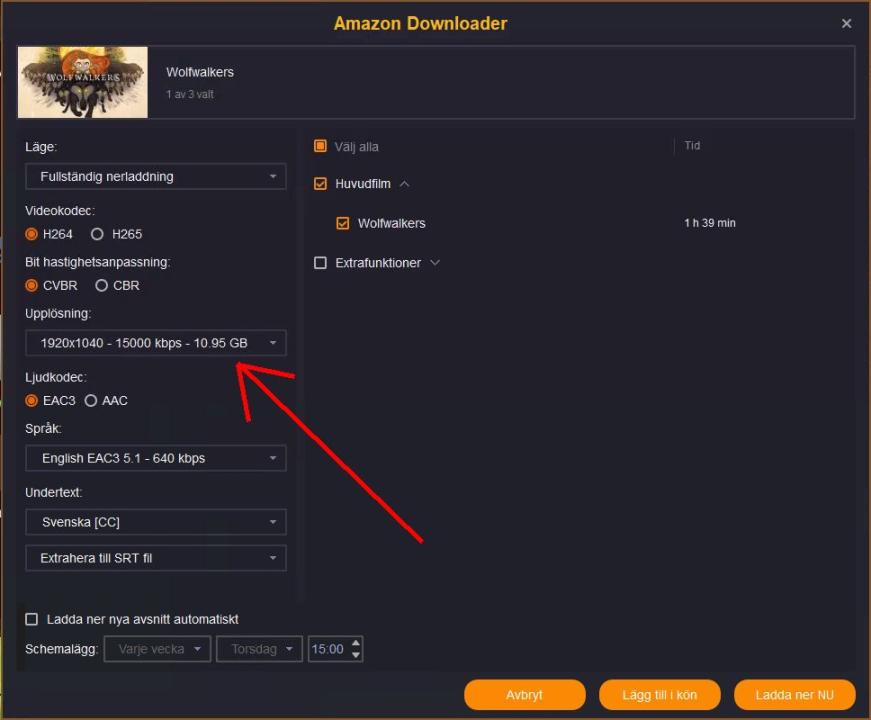Image resolution: width=871 pixels, height=720 pixels.
Task: Uncheck the Huvudfilm checkbox
Action: click(x=321, y=184)
